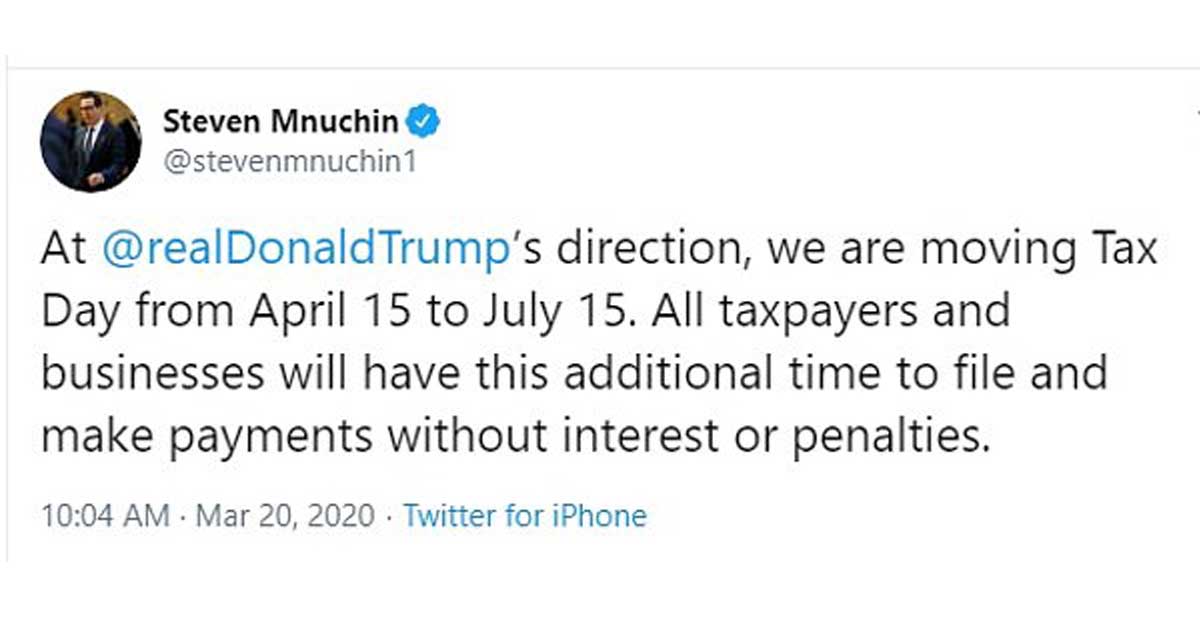Open the Twitter for iPhone source link
This screenshot has width=1200, height=630.
(x=524, y=516)
